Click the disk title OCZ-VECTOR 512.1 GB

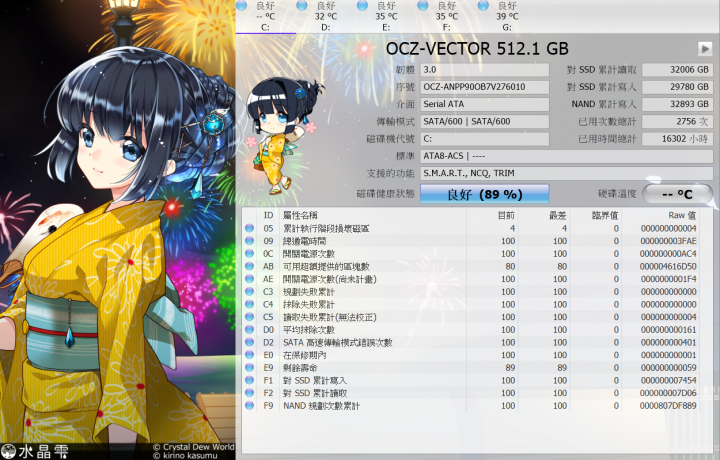pyautogui.click(x=477, y=48)
